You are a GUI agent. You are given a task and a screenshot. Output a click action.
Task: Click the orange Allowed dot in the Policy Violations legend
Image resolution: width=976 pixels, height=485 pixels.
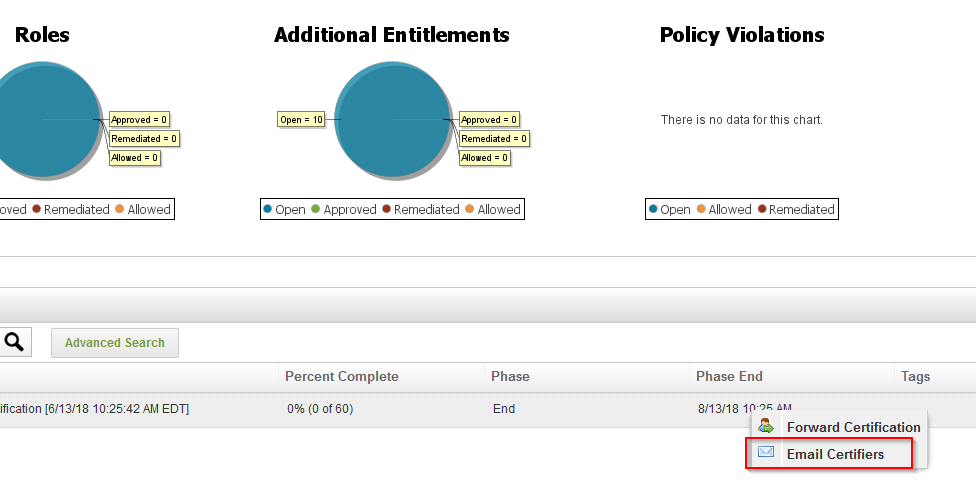tap(700, 210)
